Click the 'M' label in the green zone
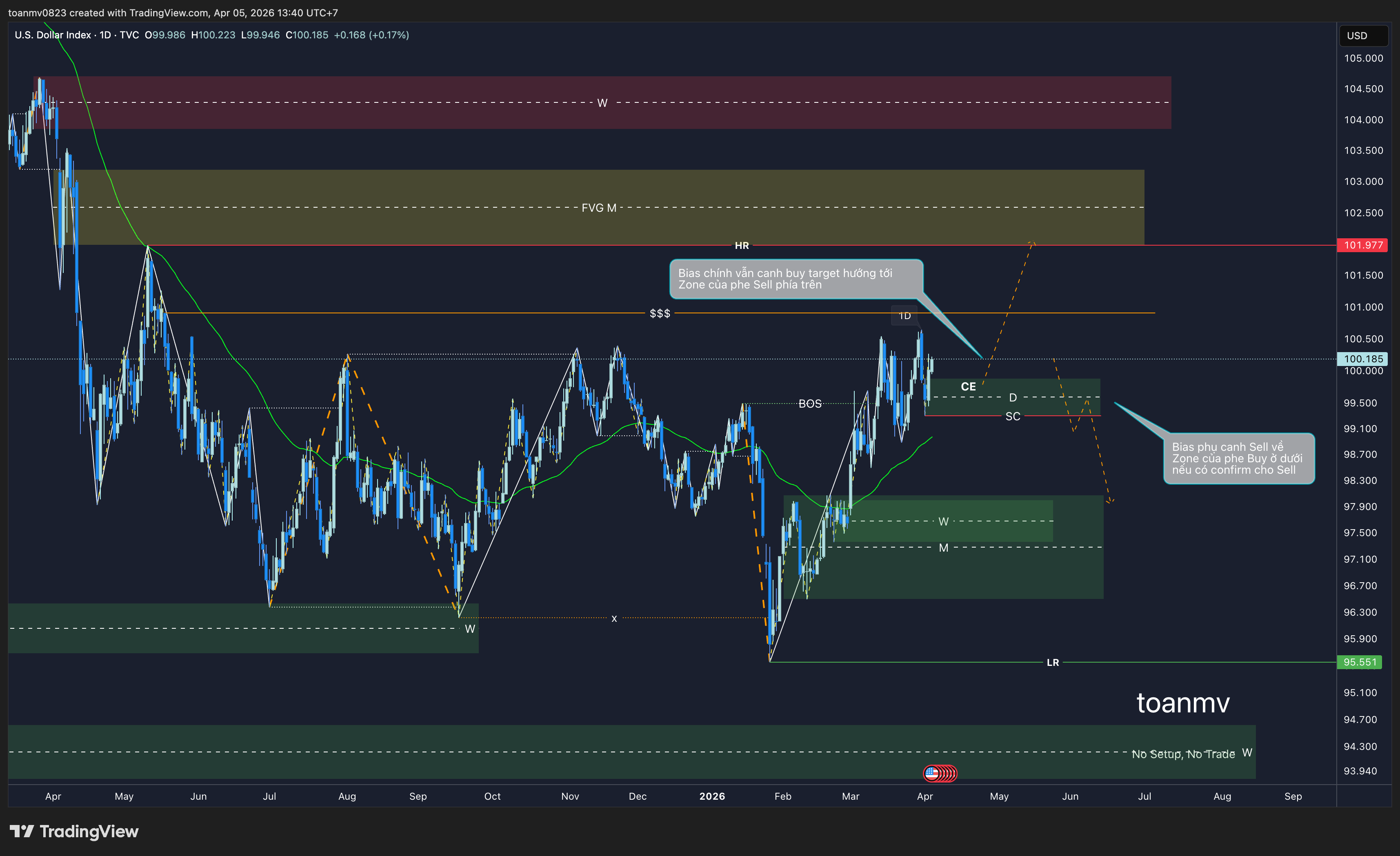The image size is (1400, 856). [943, 548]
